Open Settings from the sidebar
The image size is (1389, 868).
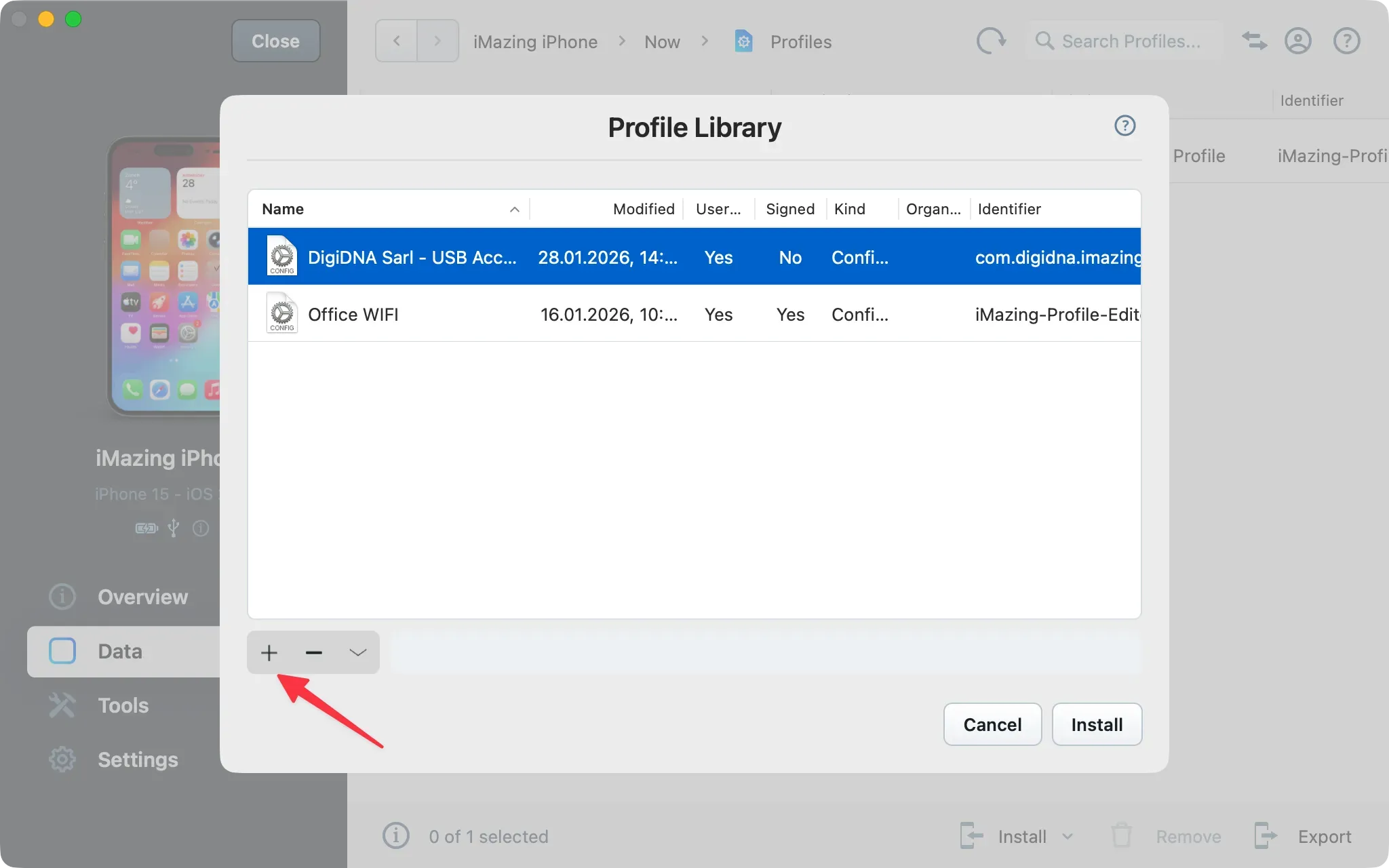[138, 759]
